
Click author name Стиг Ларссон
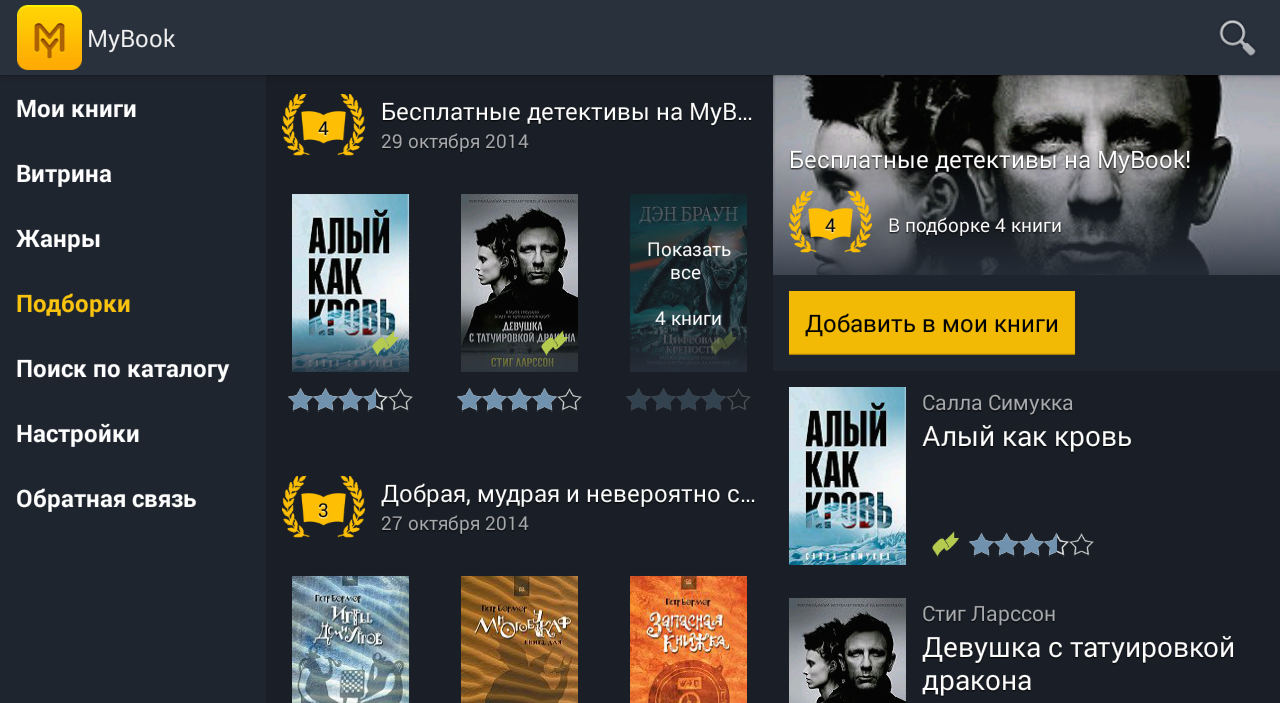989,614
